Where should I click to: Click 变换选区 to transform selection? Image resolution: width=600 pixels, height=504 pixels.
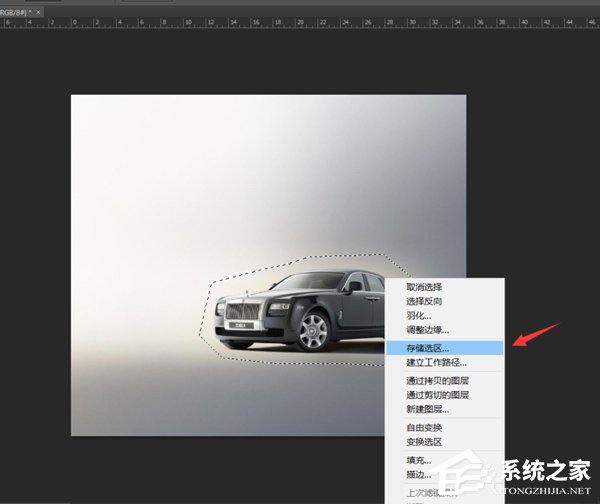[425, 441]
